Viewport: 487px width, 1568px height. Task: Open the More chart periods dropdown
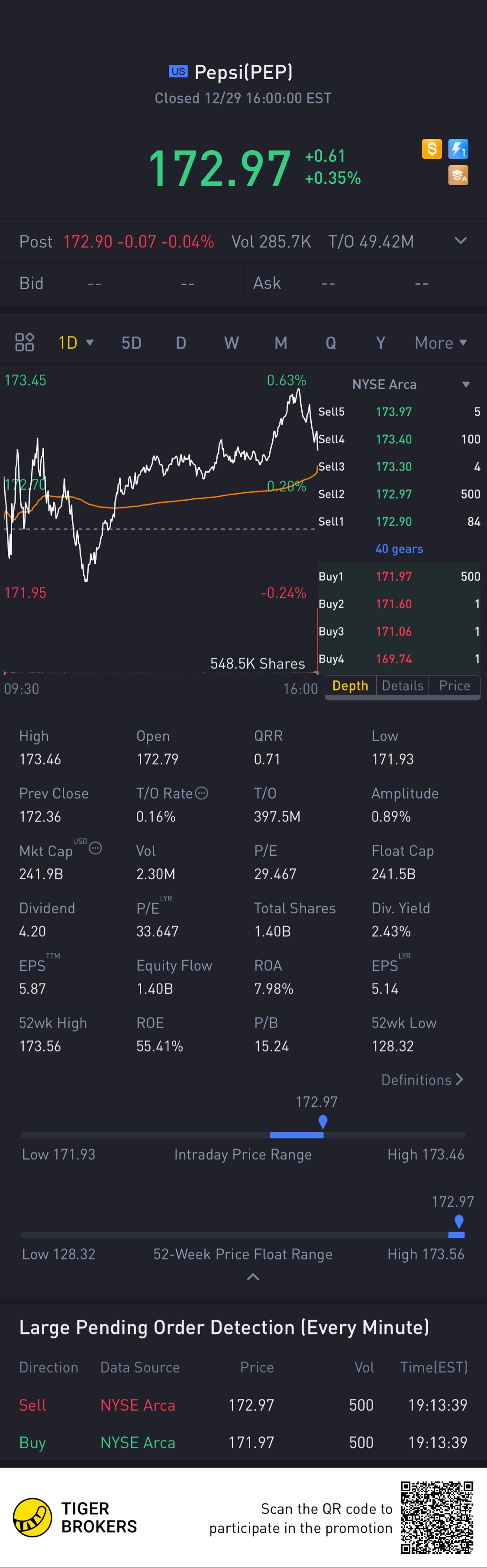click(441, 343)
